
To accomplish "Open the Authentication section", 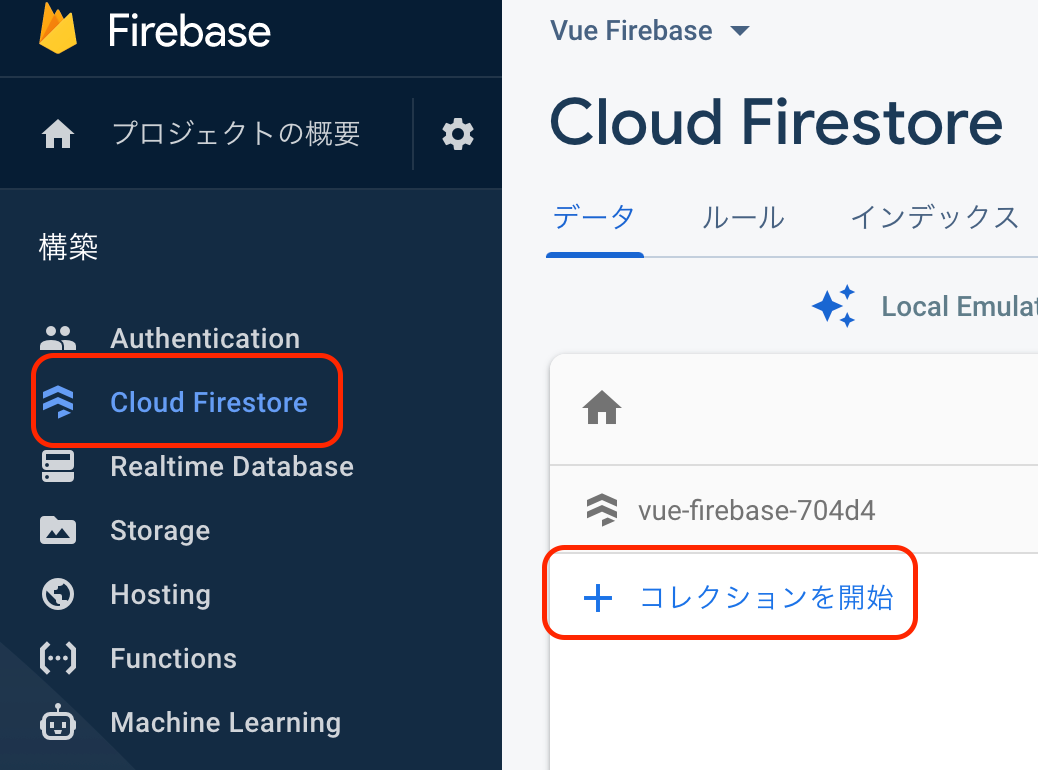I will click(x=204, y=338).
